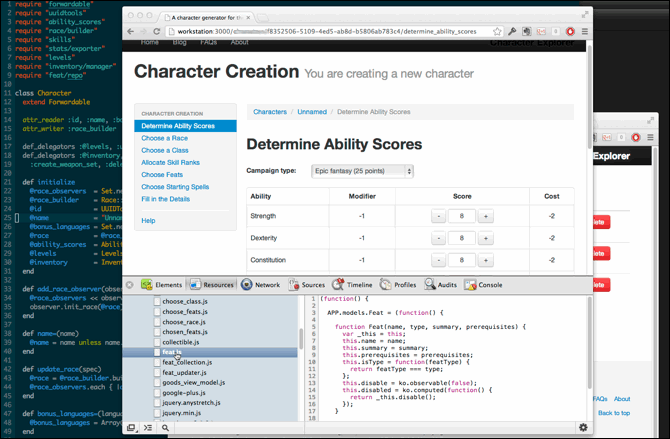Reload the page with the refresh icon
The image size is (670, 439).
156,32
